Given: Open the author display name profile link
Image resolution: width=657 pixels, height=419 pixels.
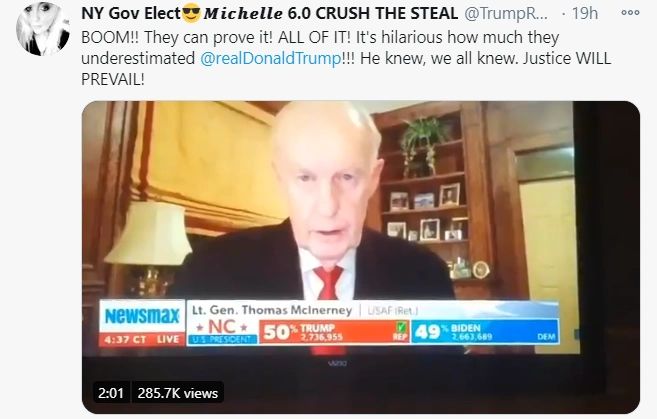Looking at the screenshot, I should (x=269, y=13).
